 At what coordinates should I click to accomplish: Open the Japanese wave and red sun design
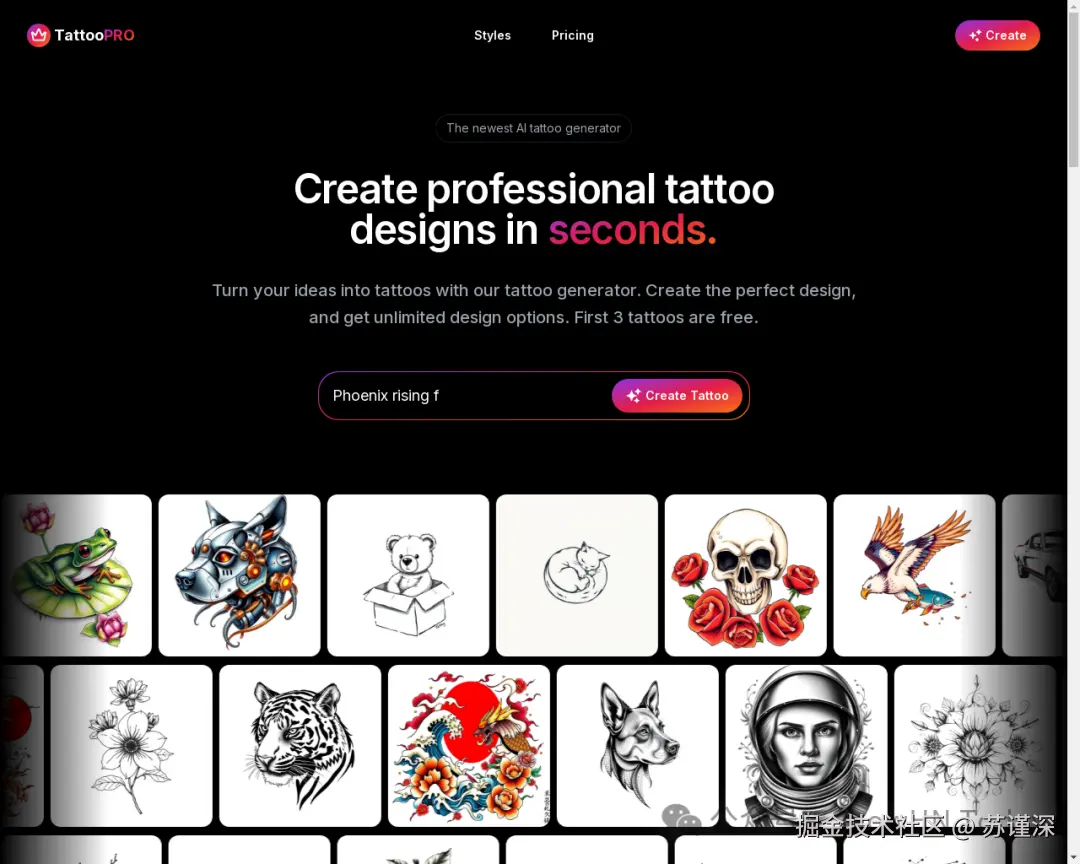[468, 745]
